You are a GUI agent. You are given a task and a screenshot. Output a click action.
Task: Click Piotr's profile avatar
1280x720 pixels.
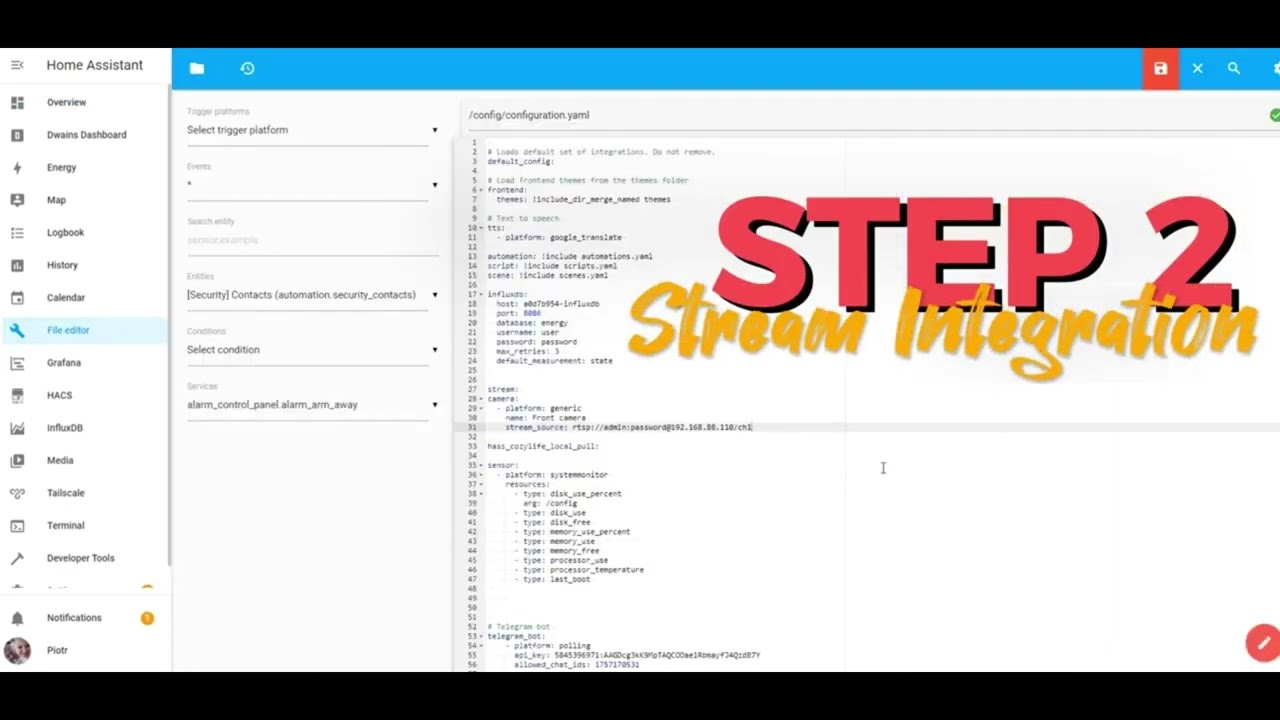click(x=17, y=650)
